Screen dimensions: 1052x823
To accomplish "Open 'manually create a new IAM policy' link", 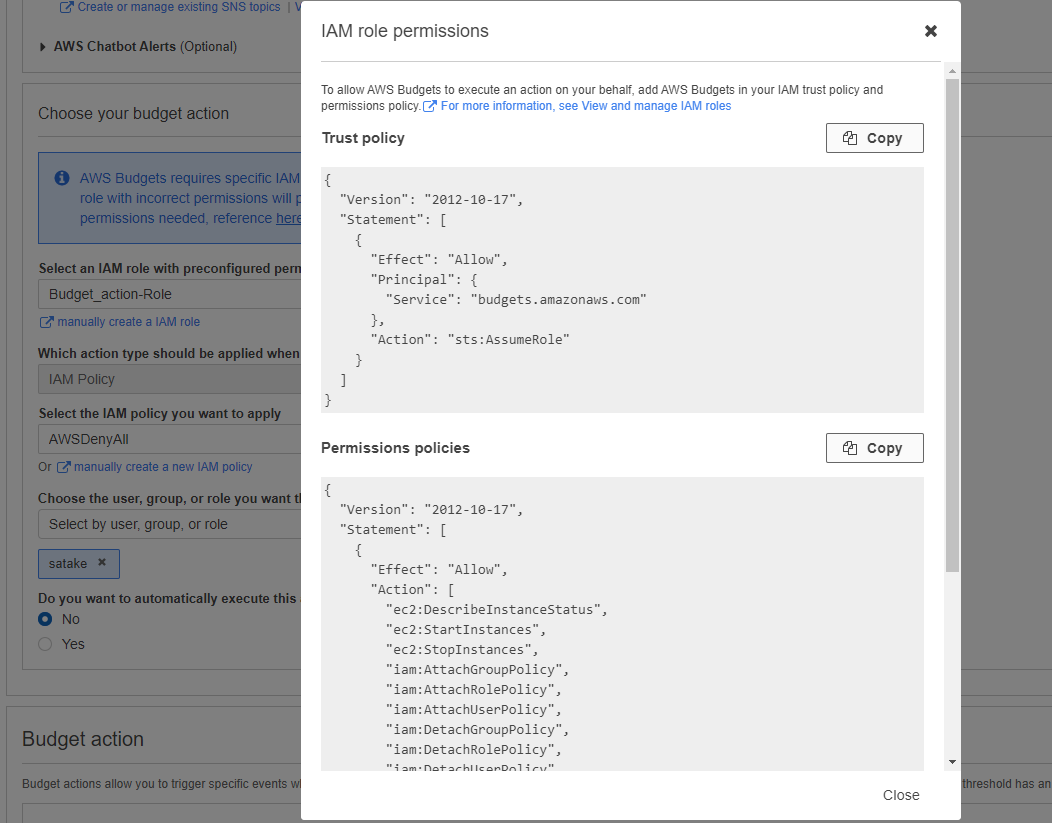I will tap(163, 467).
